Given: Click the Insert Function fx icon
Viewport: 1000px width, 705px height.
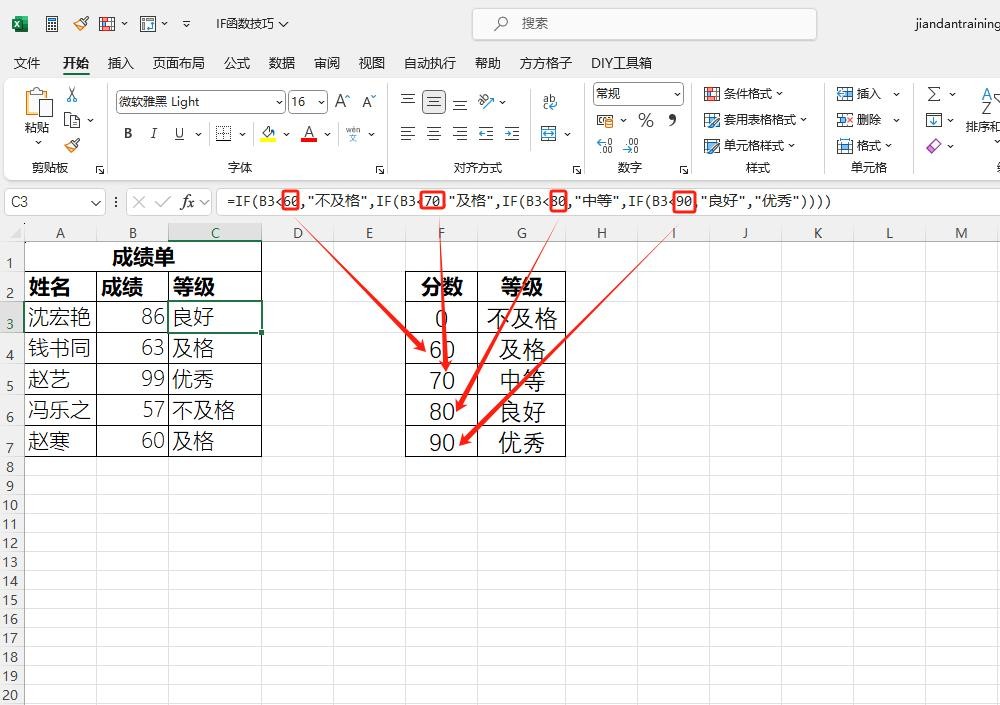Looking at the screenshot, I should pos(187,202).
